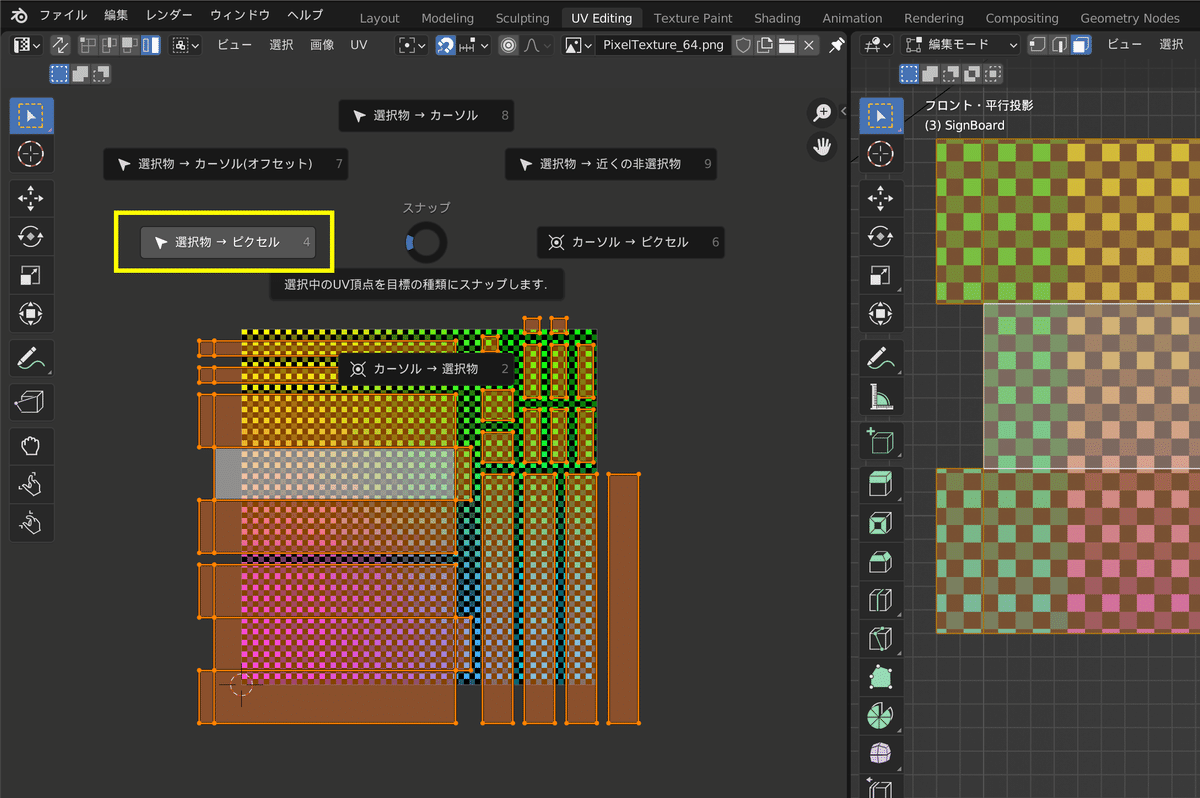Select the Rotate tool in UV editor toolbar
The height and width of the screenshot is (798, 1200).
click(31, 237)
